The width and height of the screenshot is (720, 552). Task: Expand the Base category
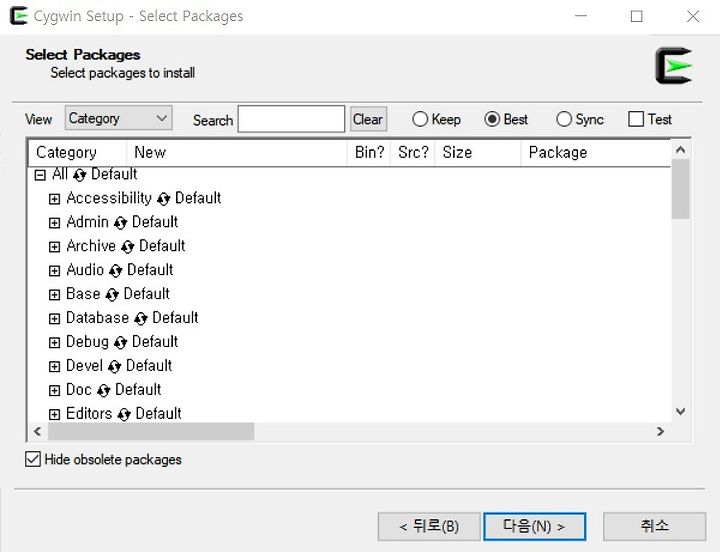(54, 294)
